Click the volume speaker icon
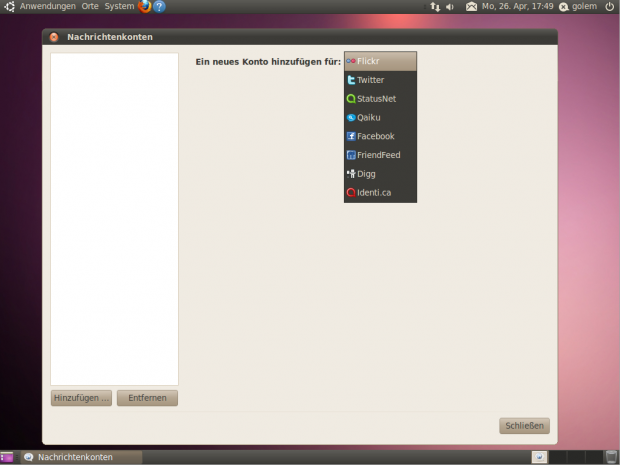 point(449,6)
